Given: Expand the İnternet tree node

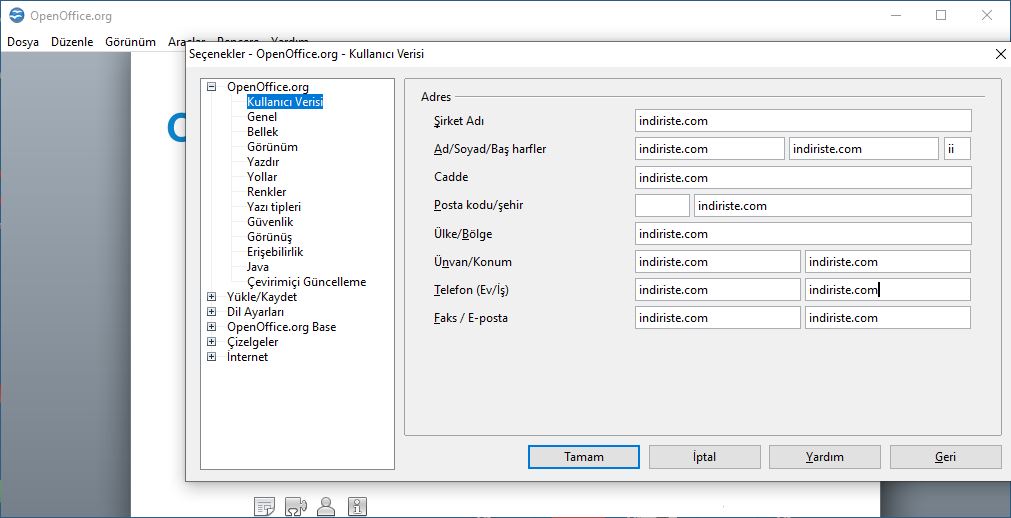Looking at the screenshot, I should (211, 357).
